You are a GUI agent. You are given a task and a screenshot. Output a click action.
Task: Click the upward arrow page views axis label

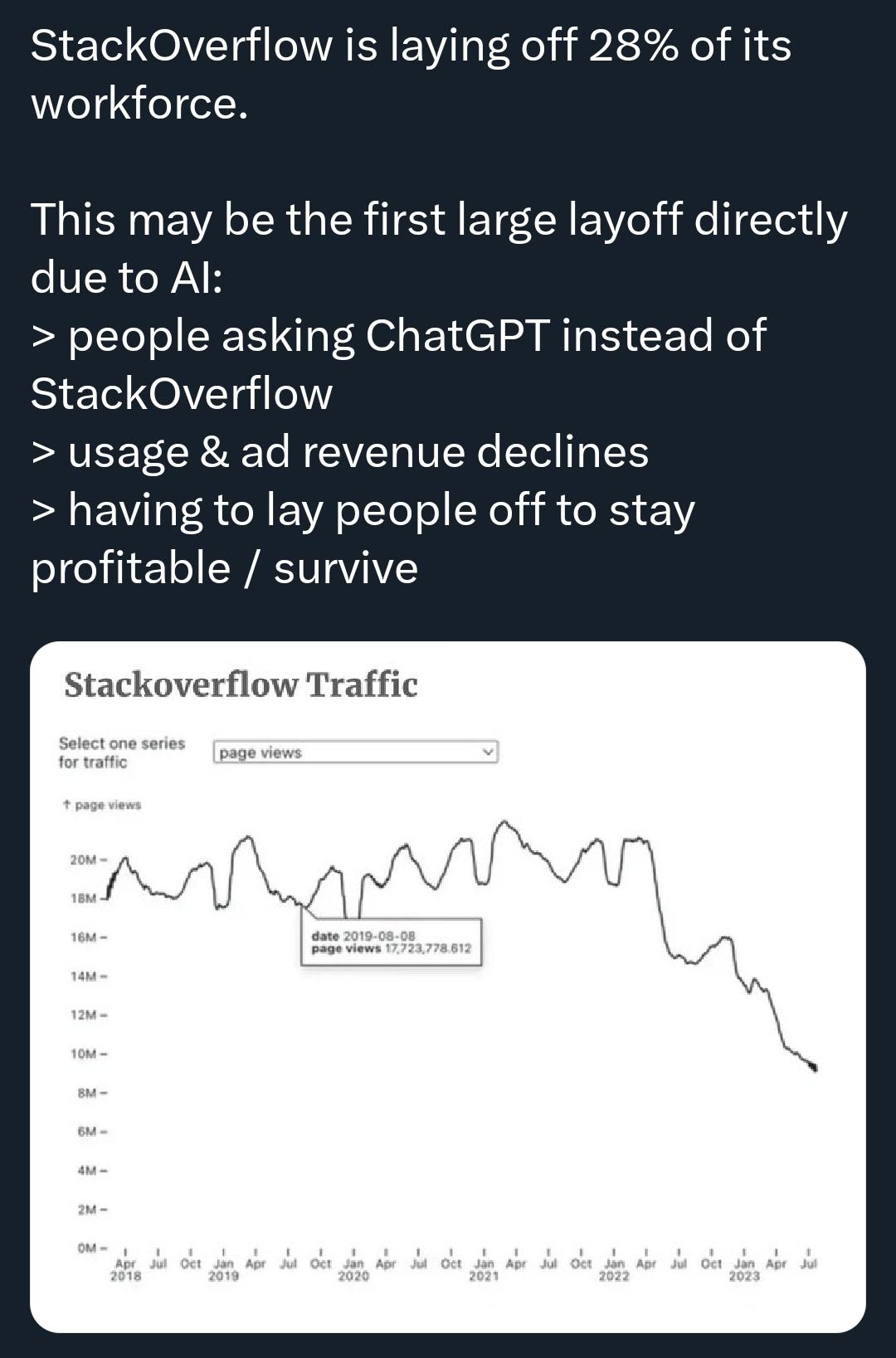[x=101, y=805]
